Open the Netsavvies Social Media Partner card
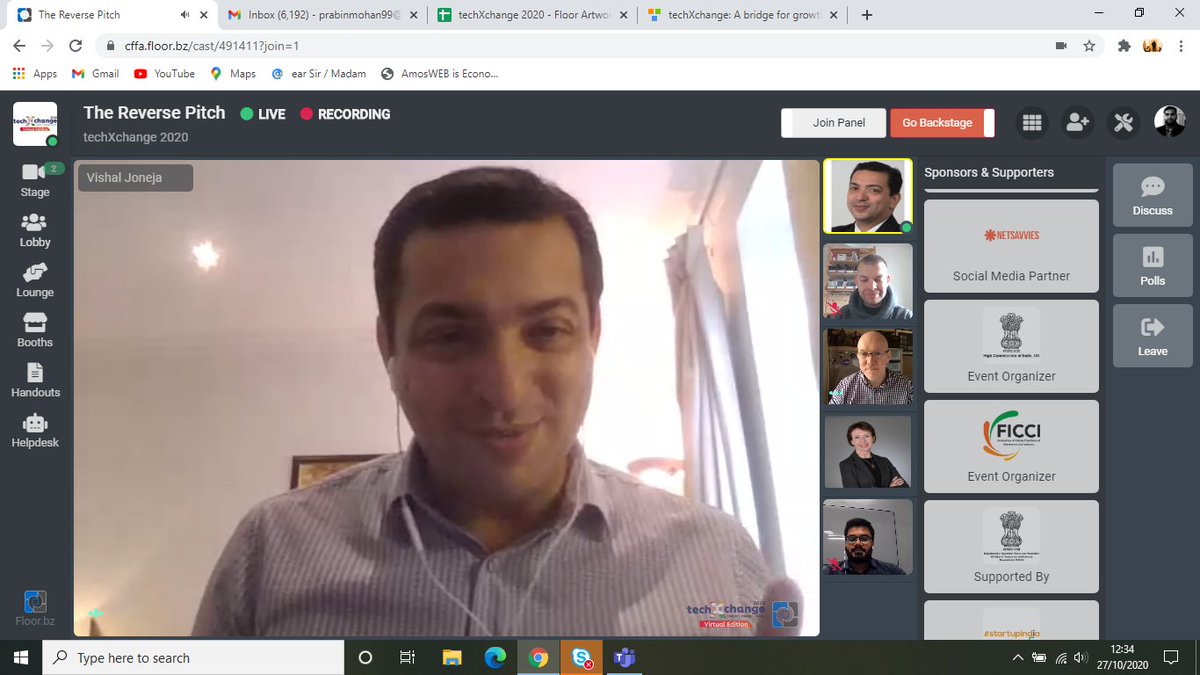Image resolution: width=1200 pixels, height=675 pixels. [1011, 246]
